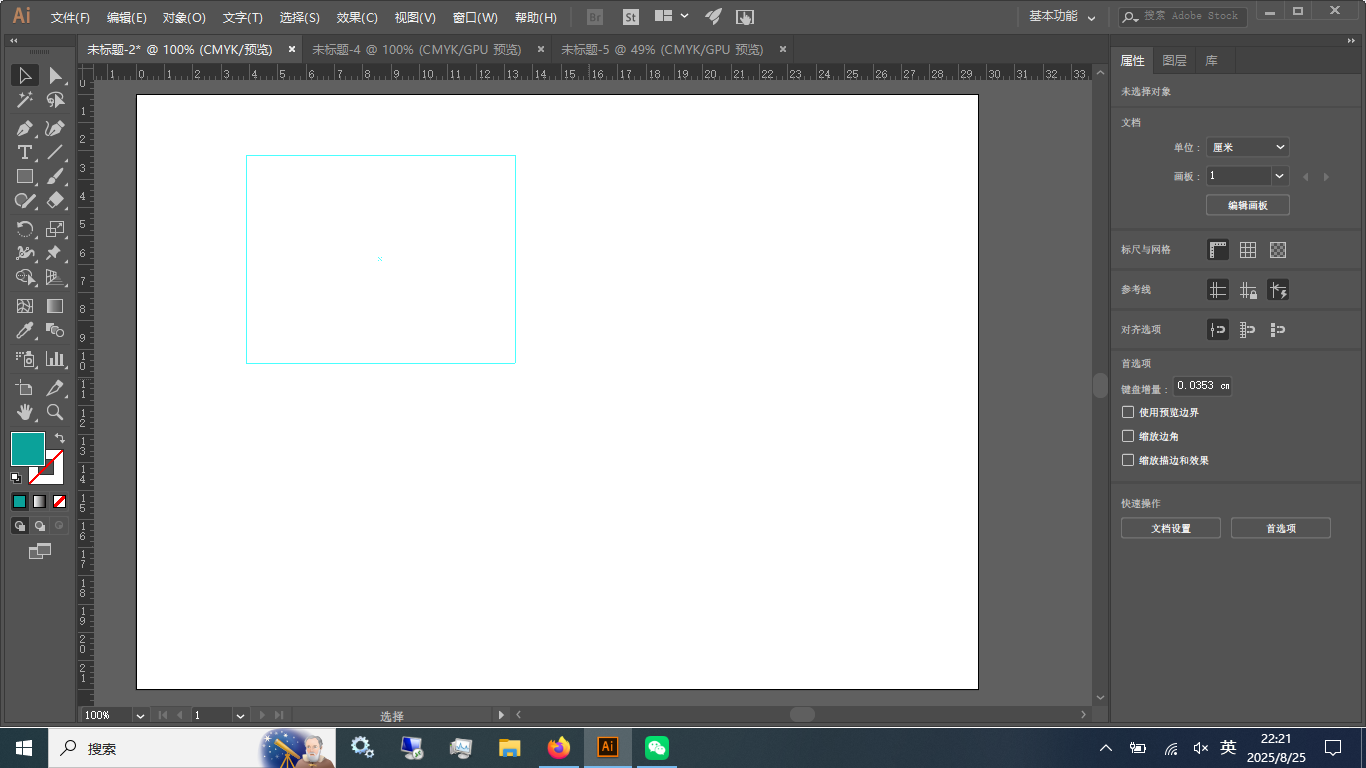Image resolution: width=1366 pixels, height=768 pixels.
Task: Click the 首选项 quick action button
Action: click(1281, 528)
